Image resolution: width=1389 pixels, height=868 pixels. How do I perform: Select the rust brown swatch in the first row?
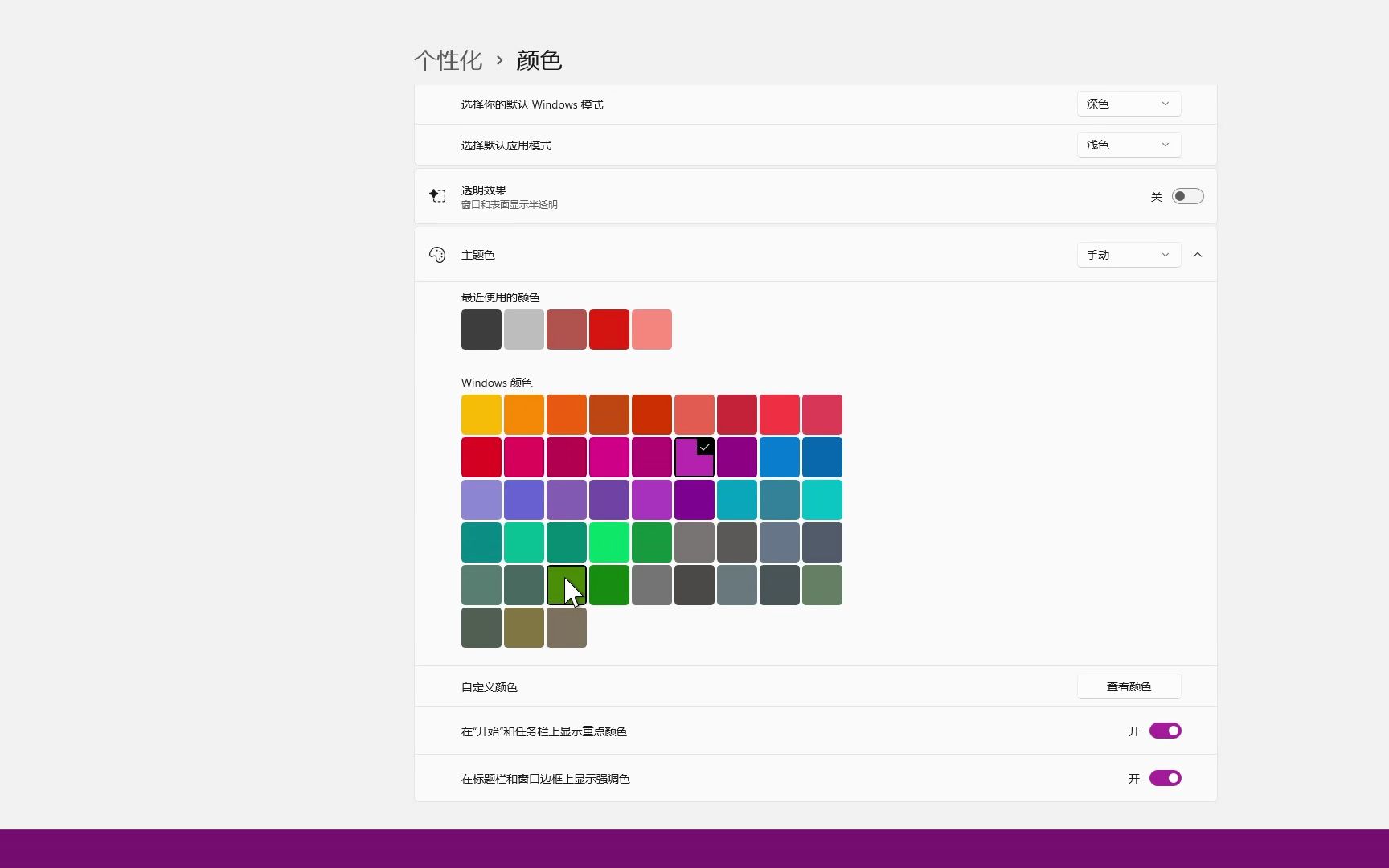tap(609, 415)
